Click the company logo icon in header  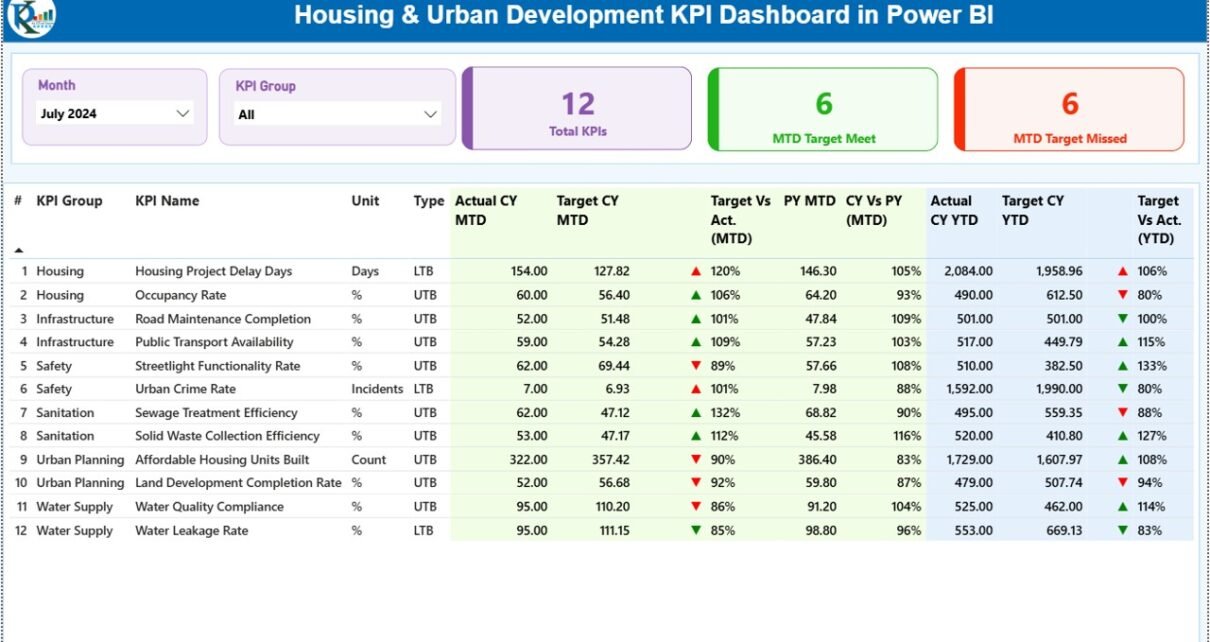click(x=30, y=17)
